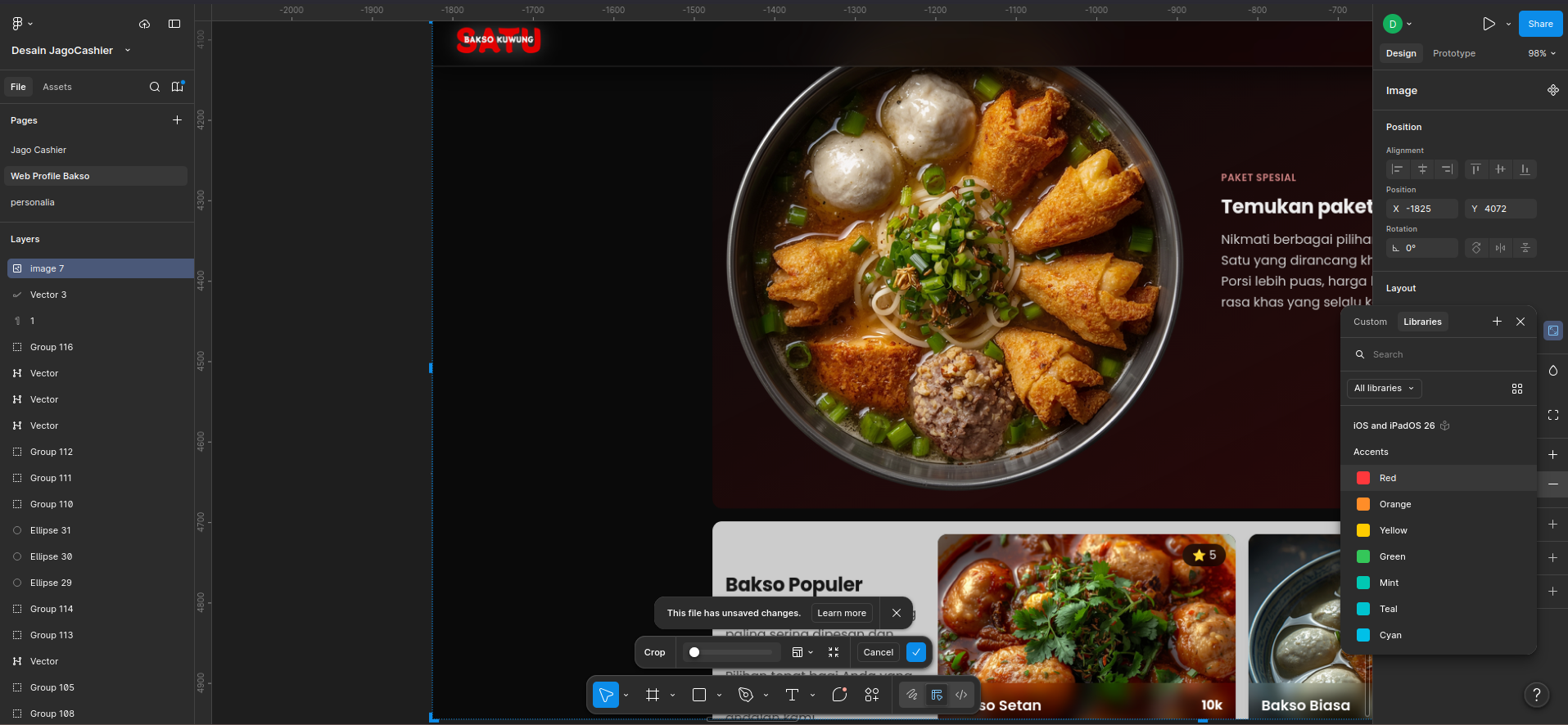The height and width of the screenshot is (725, 1568).
Task: Open the Desain JagoCashier file name dropdown
Action: click(x=128, y=50)
